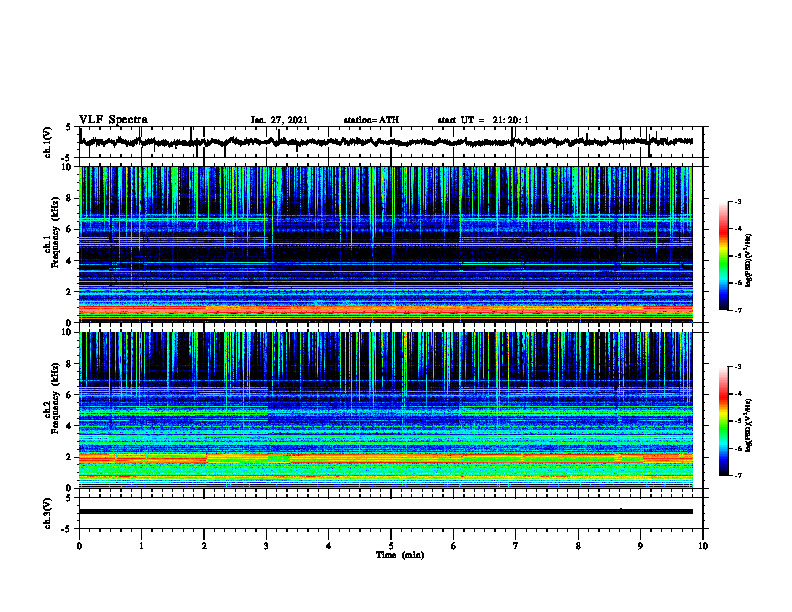
Task: Click the "2" minute tick label
Action: click(x=204, y=546)
